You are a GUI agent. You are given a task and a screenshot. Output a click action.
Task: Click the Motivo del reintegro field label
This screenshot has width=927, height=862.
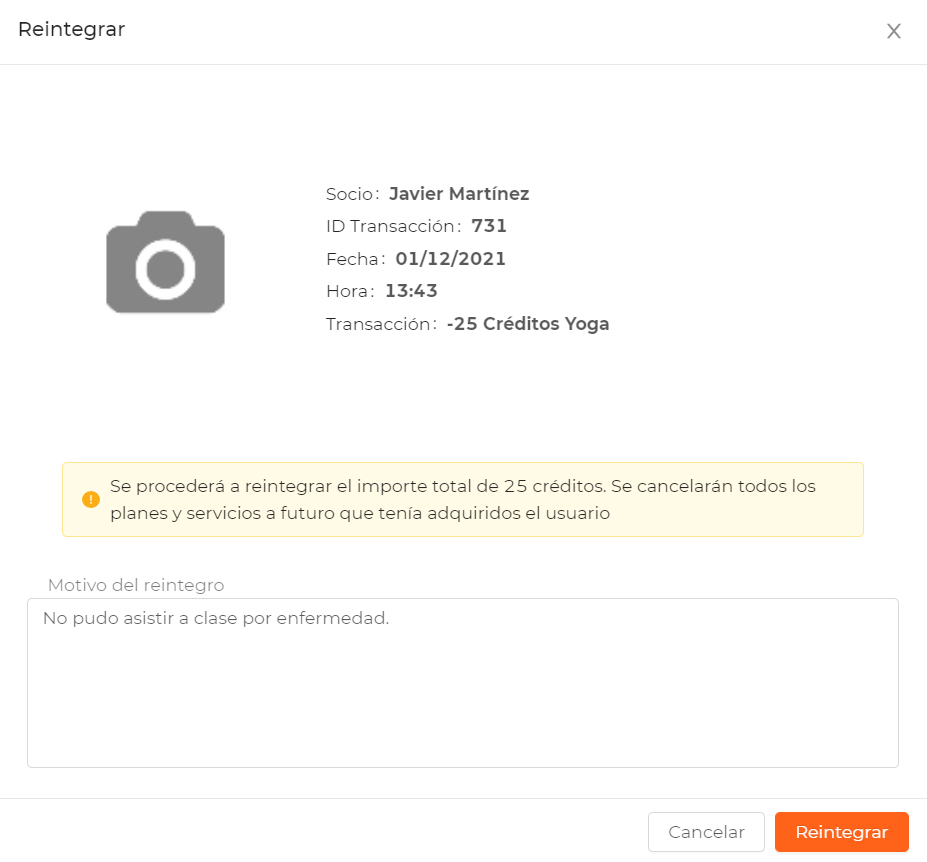pos(136,585)
